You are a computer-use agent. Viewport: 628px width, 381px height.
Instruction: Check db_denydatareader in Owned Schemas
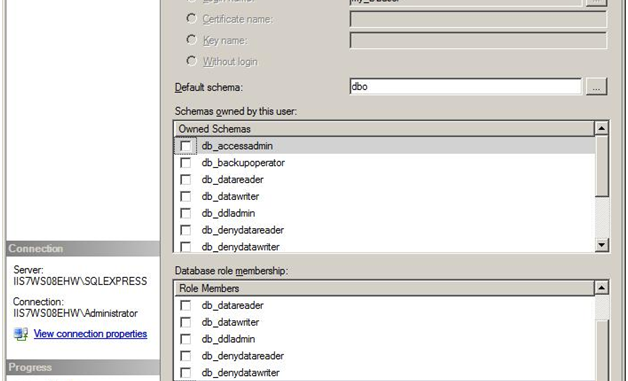pyautogui.click(x=185, y=230)
